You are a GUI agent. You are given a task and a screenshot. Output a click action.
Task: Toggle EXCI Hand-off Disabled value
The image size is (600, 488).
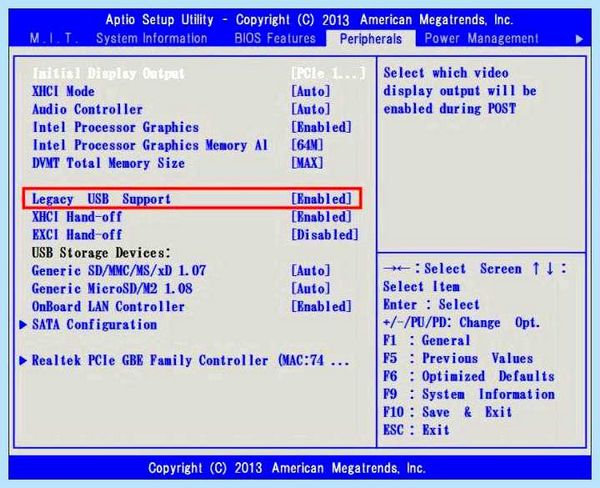(x=324, y=235)
